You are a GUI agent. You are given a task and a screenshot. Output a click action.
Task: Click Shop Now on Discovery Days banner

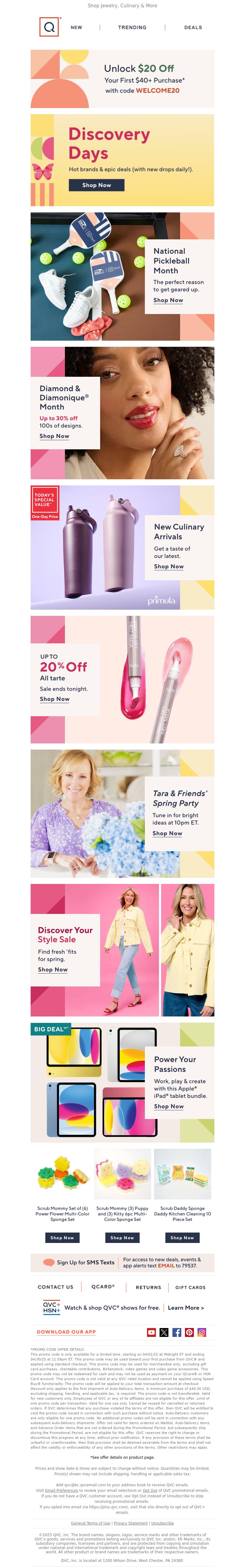point(96,185)
